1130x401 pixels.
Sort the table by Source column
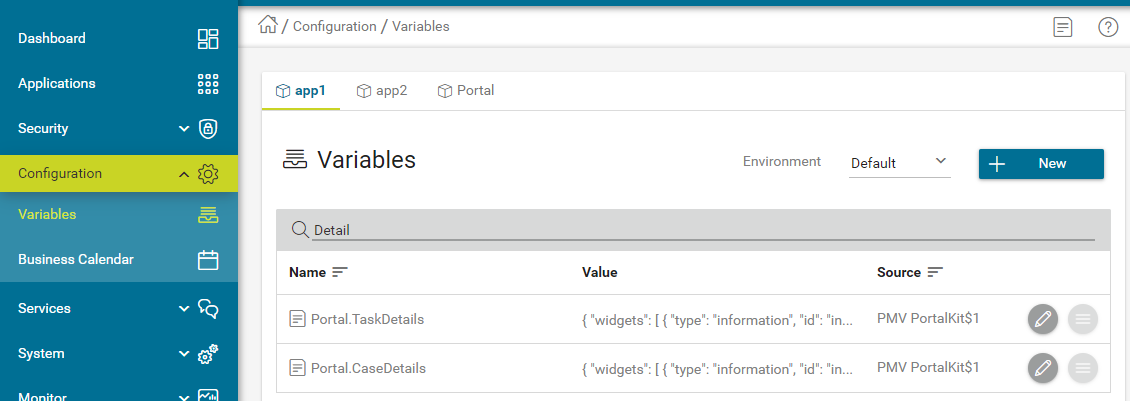pos(935,272)
